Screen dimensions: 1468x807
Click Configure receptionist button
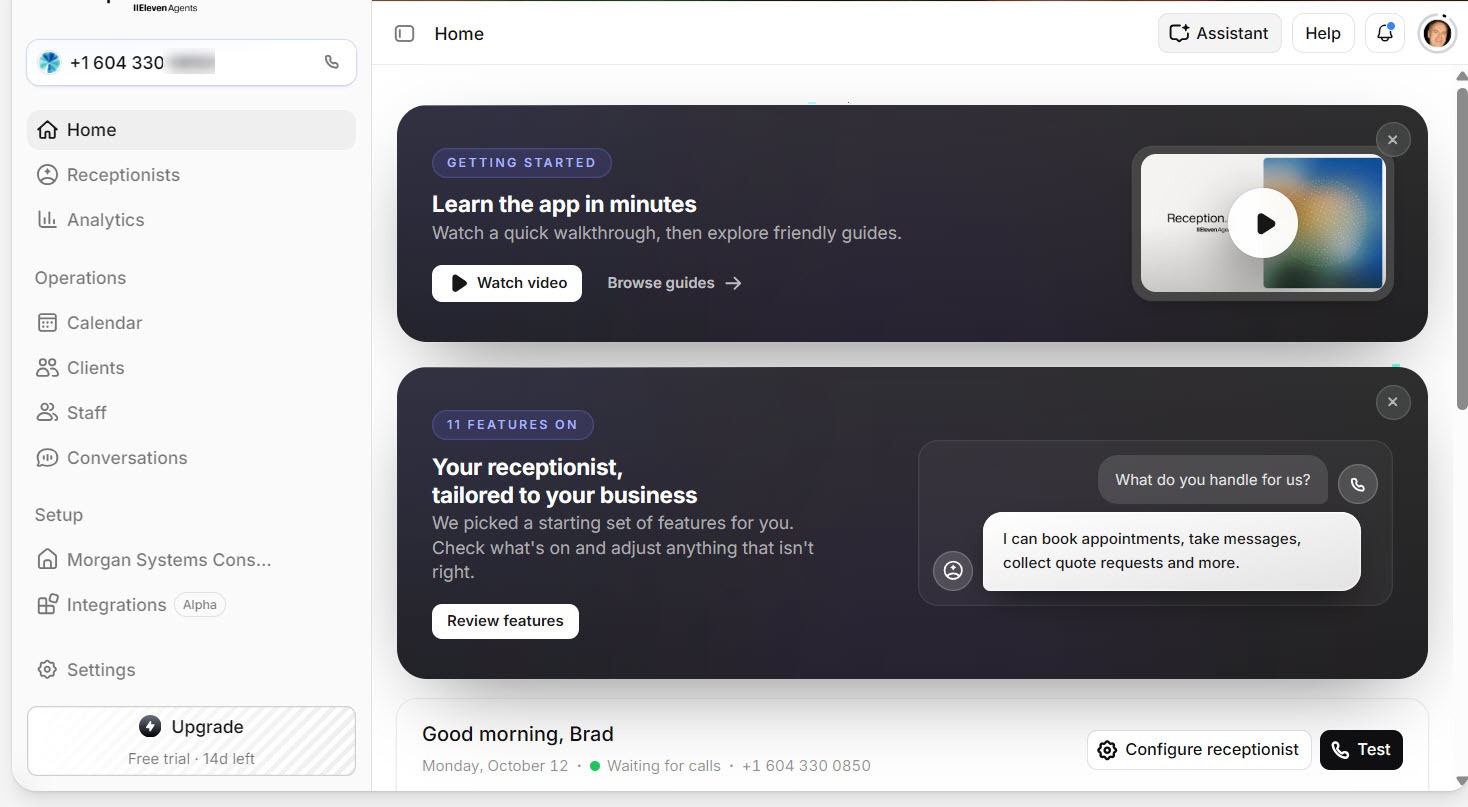1199,750
